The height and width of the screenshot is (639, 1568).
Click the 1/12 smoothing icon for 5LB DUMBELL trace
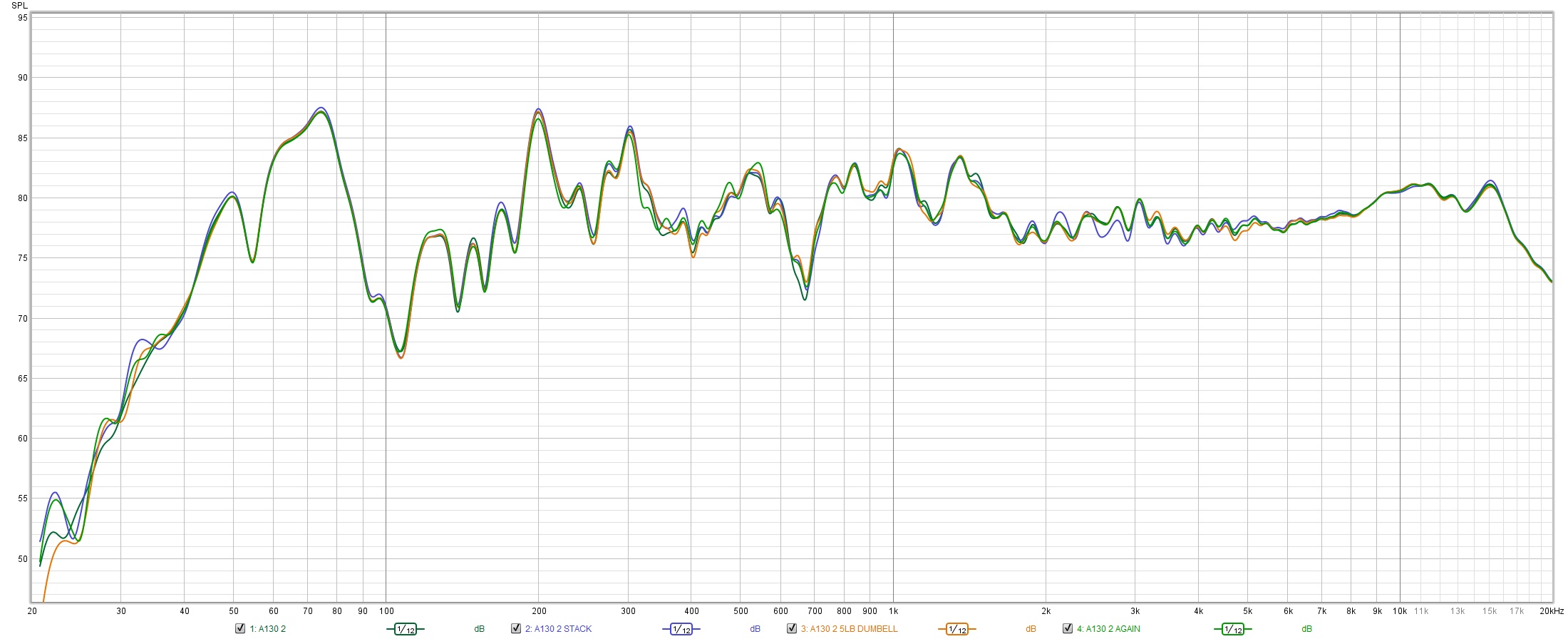(x=957, y=629)
